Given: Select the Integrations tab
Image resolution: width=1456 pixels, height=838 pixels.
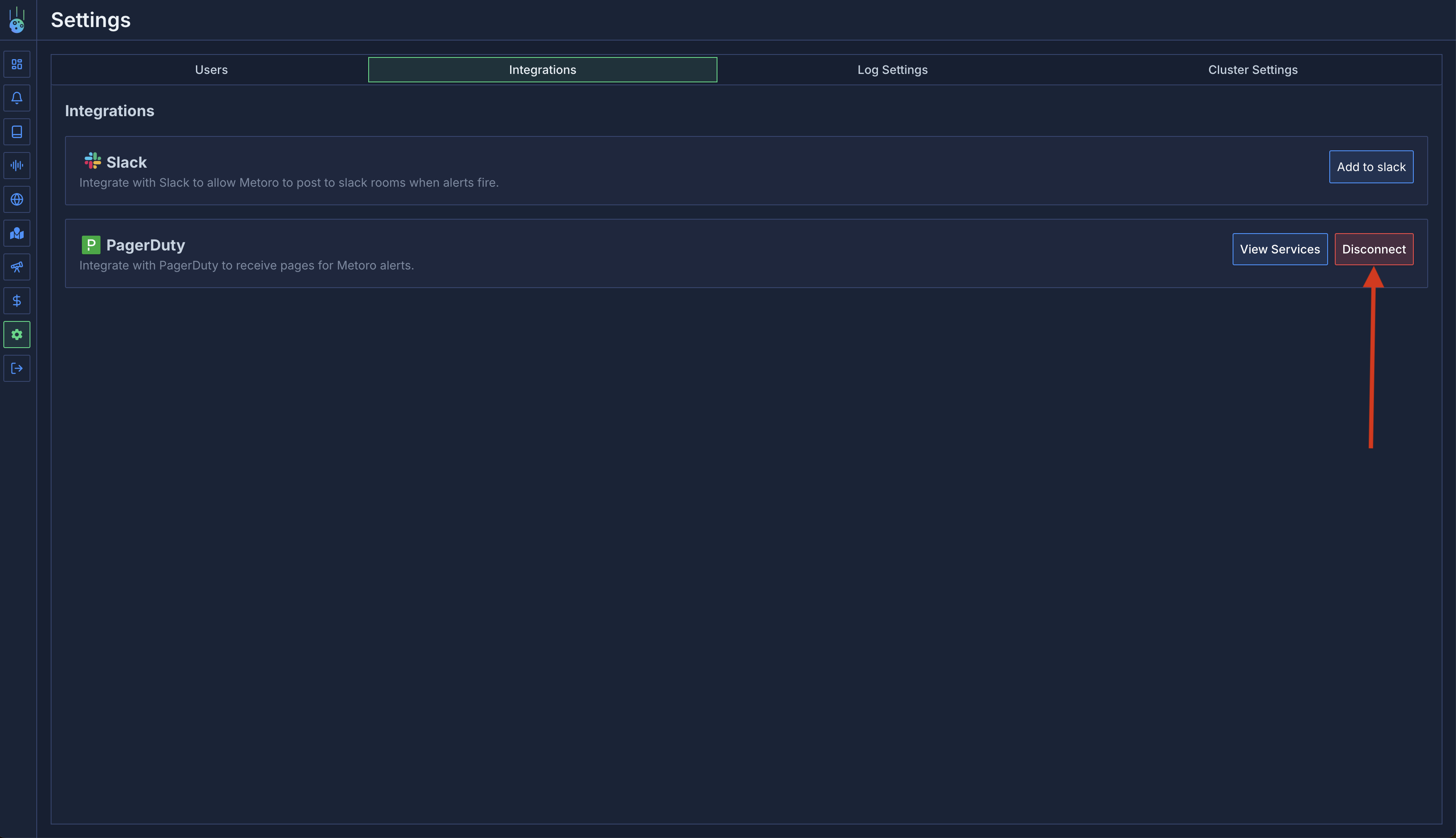Looking at the screenshot, I should click(x=542, y=69).
